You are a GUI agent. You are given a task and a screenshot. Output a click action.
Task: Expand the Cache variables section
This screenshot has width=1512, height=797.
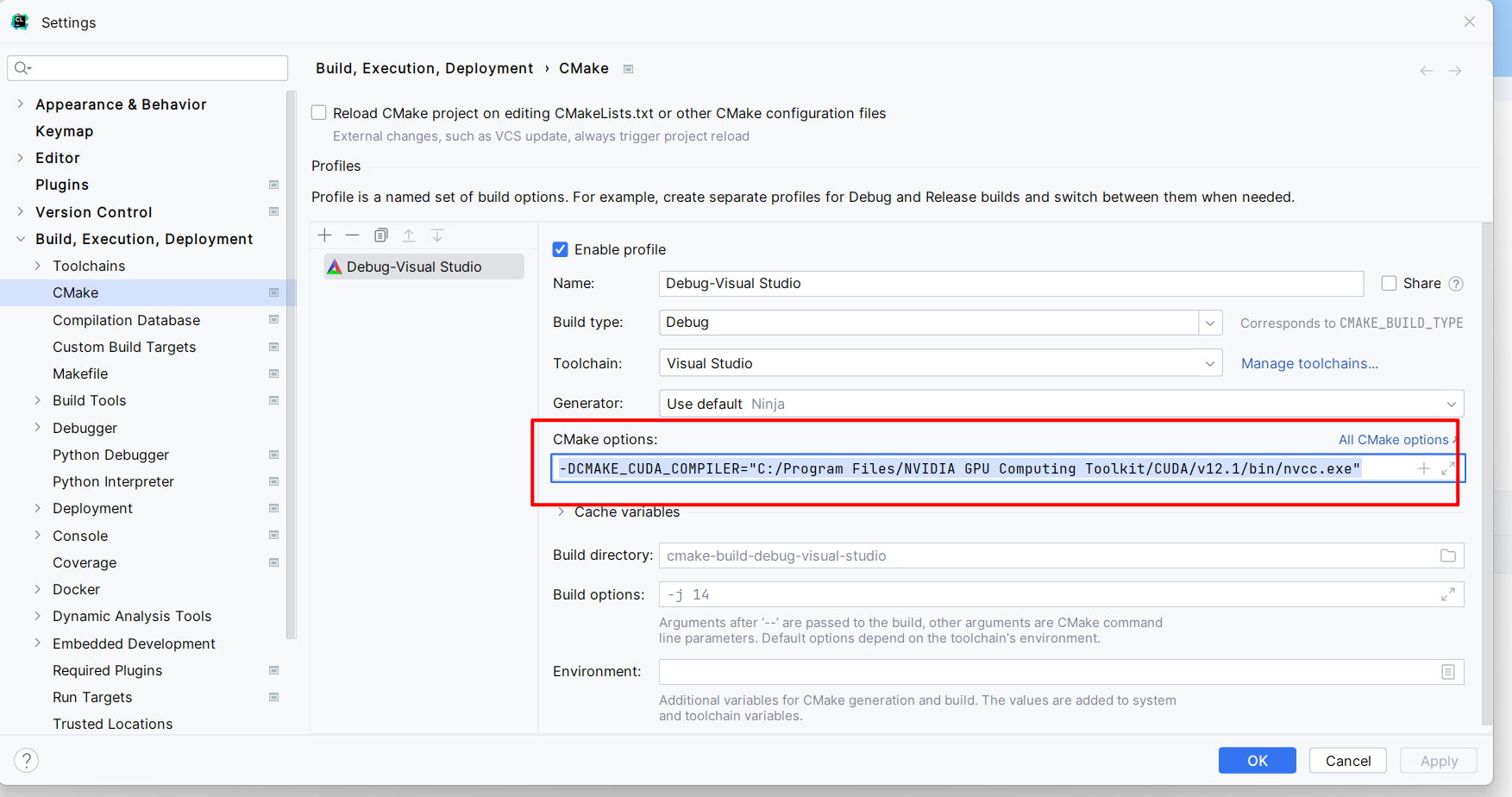tap(562, 511)
